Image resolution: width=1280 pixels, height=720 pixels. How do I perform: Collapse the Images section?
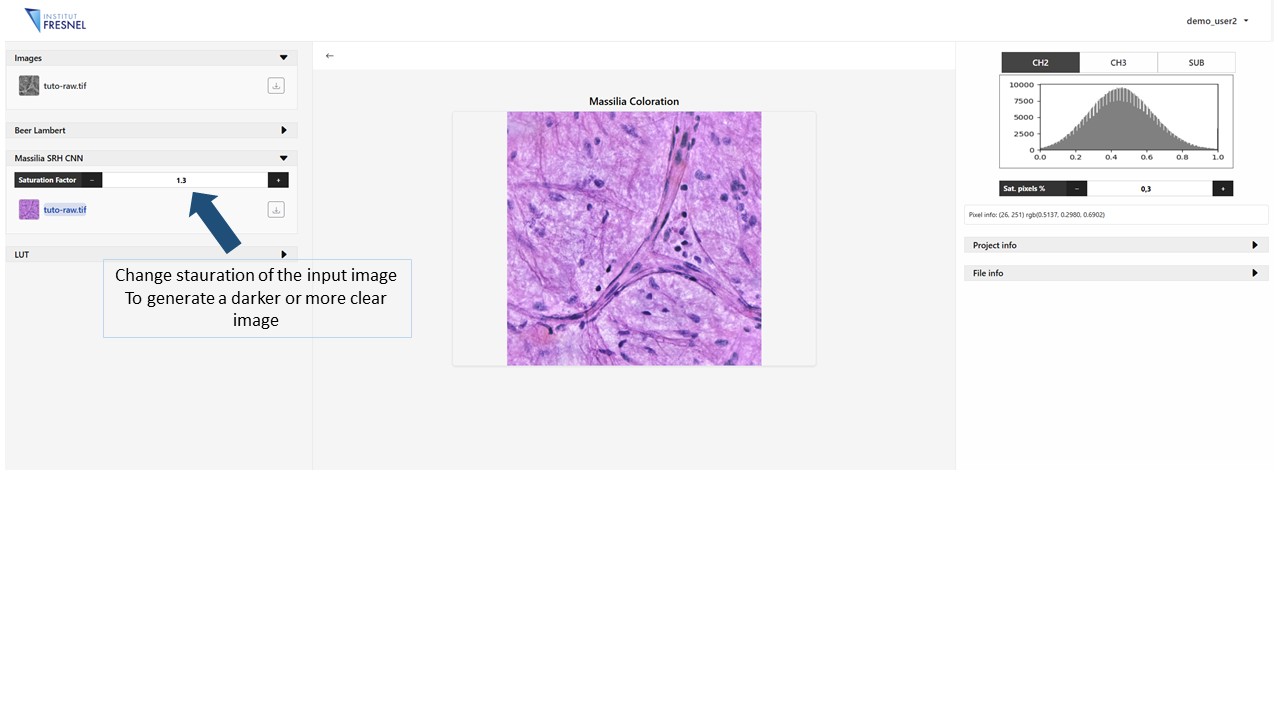(x=283, y=58)
